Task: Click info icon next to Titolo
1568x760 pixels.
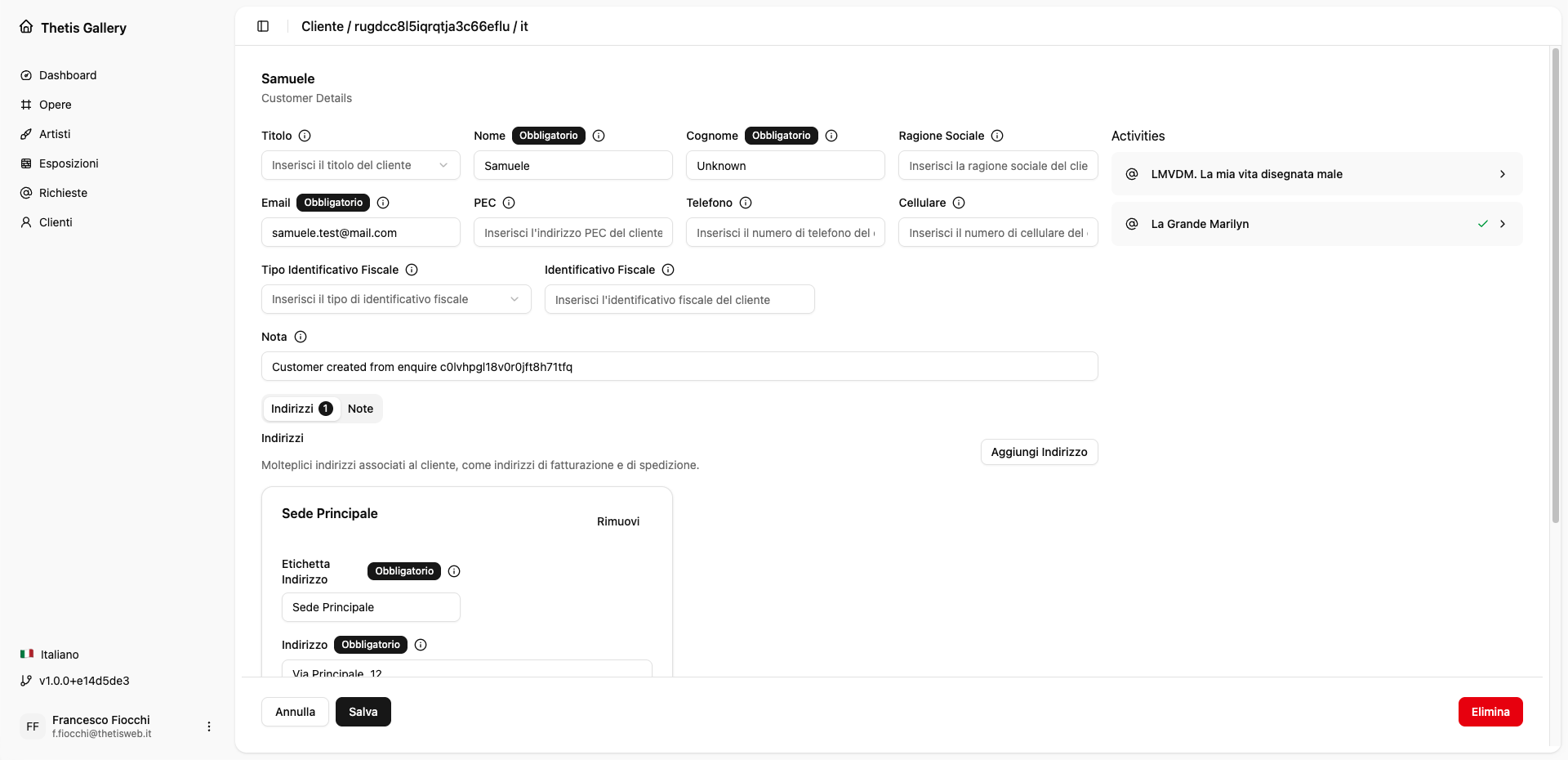Action: tap(305, 136)
